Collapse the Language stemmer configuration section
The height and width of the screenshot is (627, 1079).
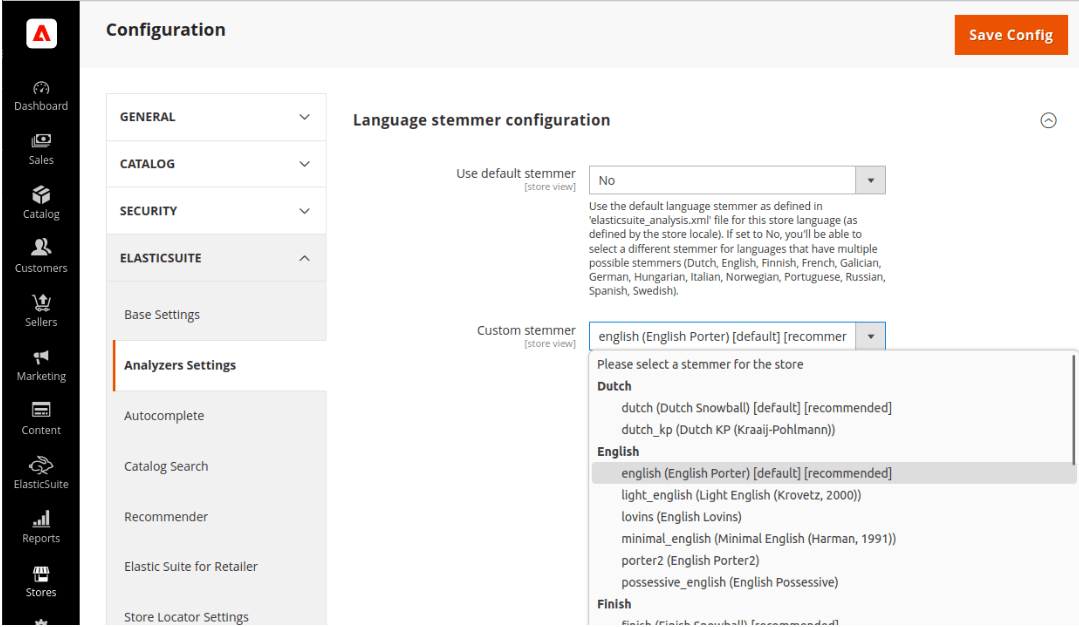pos(1048,120)
